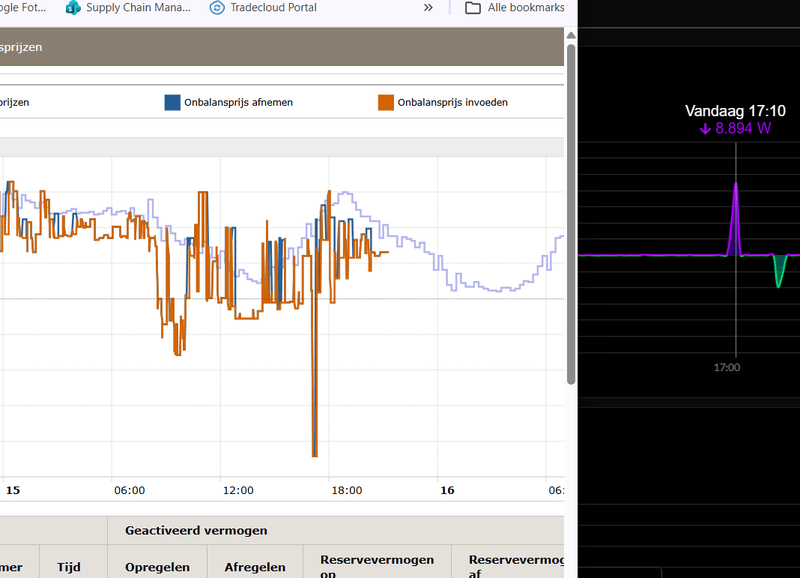Viewport: 800px width, 578px height.
Task: Toggle the Onbalansprijs afnemen series in legend
Action: 238,102
